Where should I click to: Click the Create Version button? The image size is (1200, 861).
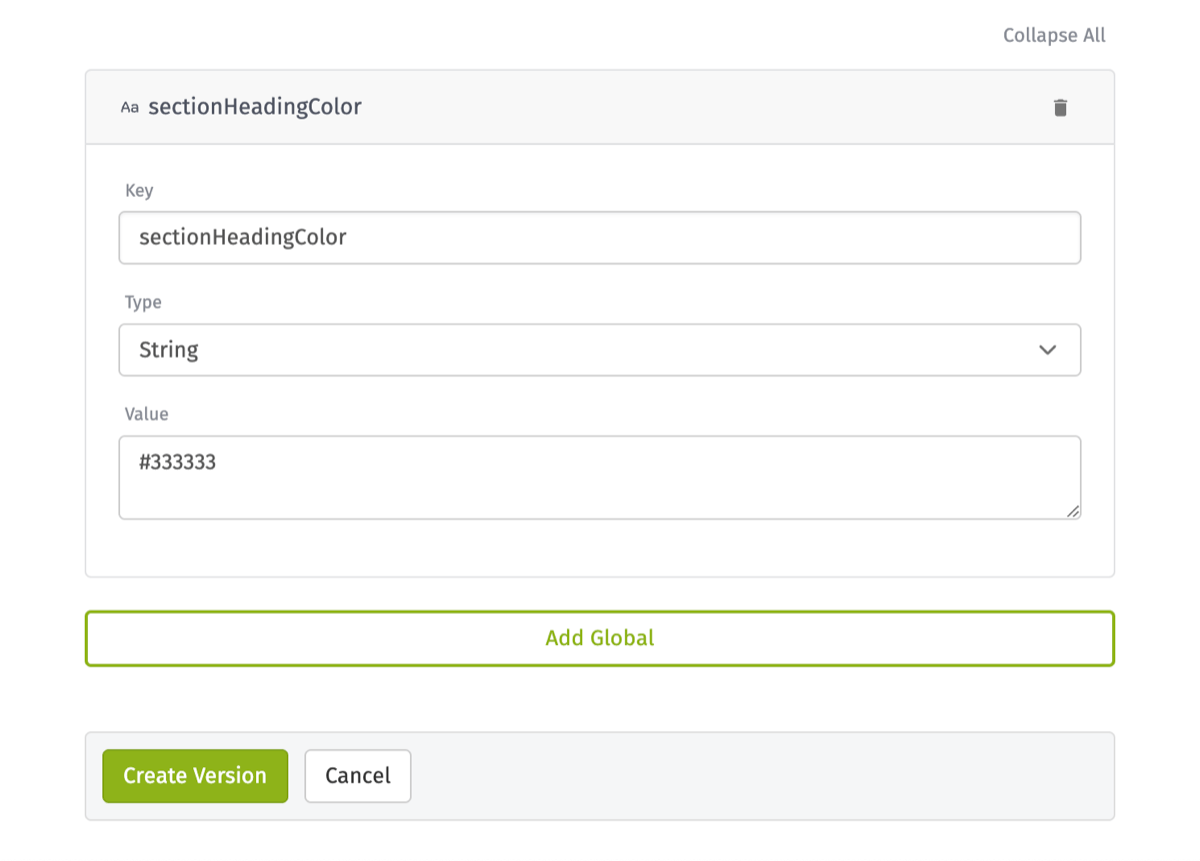[195, 776]
